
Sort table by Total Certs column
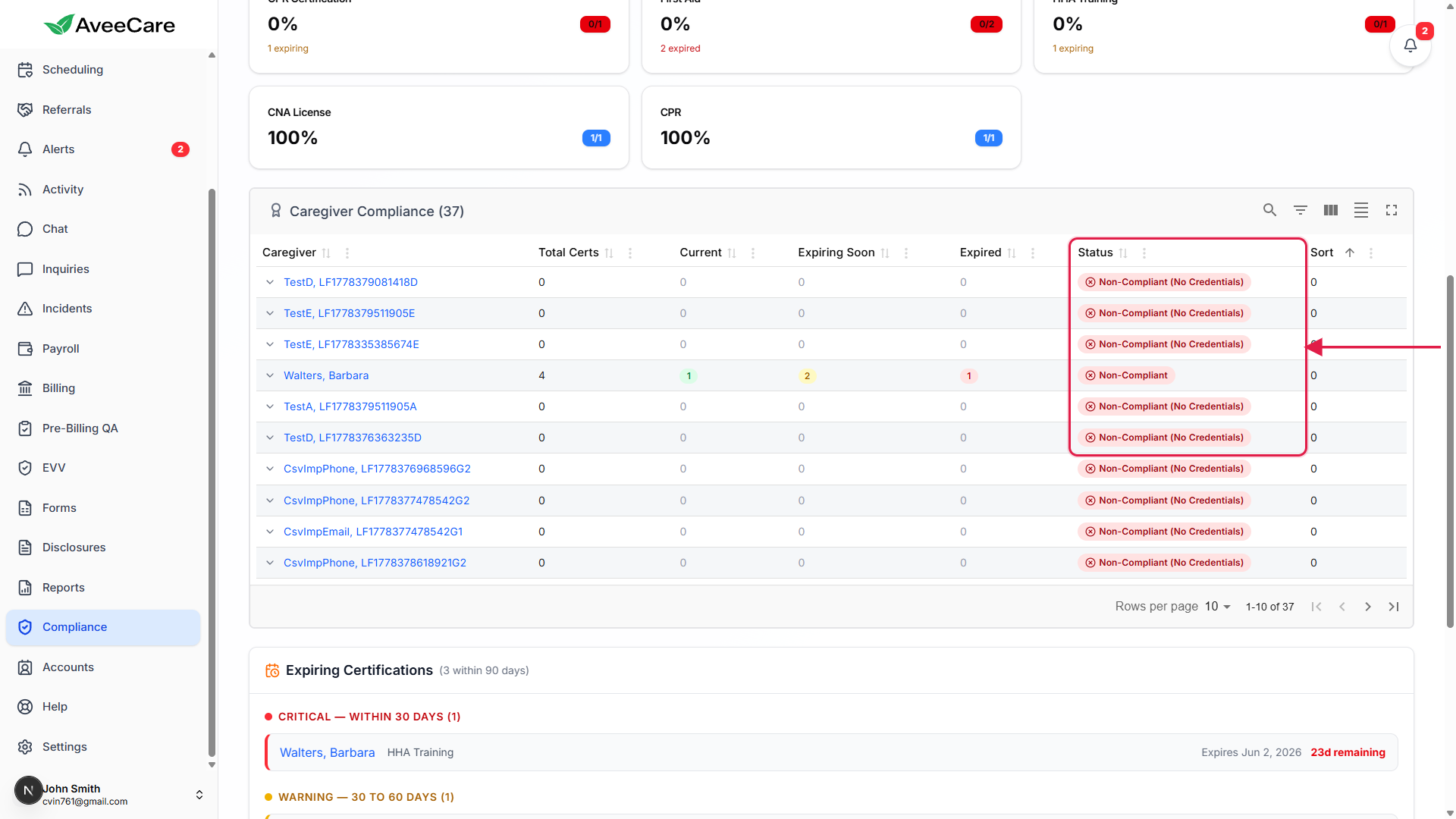coord(609,253)
